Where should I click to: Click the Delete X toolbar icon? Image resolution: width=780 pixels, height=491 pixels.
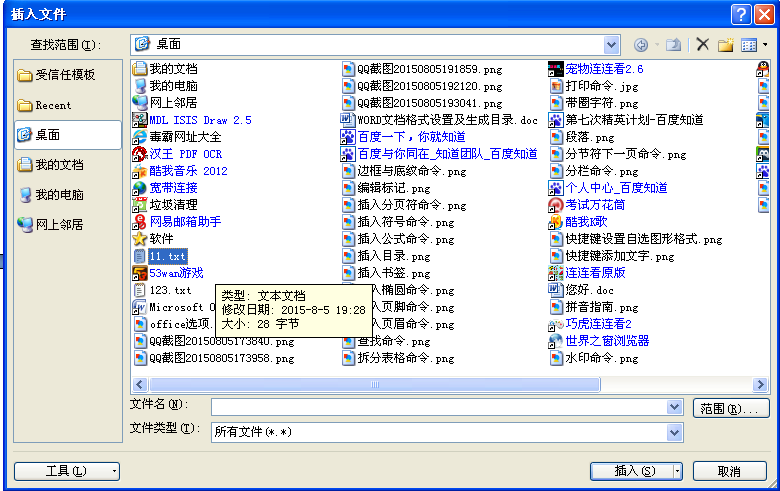click(x=702, y=45)
